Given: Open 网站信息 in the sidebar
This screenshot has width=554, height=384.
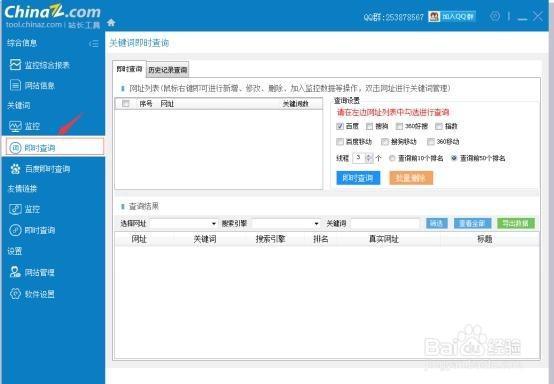Looking at the screenshot, I should click(32, 85).
